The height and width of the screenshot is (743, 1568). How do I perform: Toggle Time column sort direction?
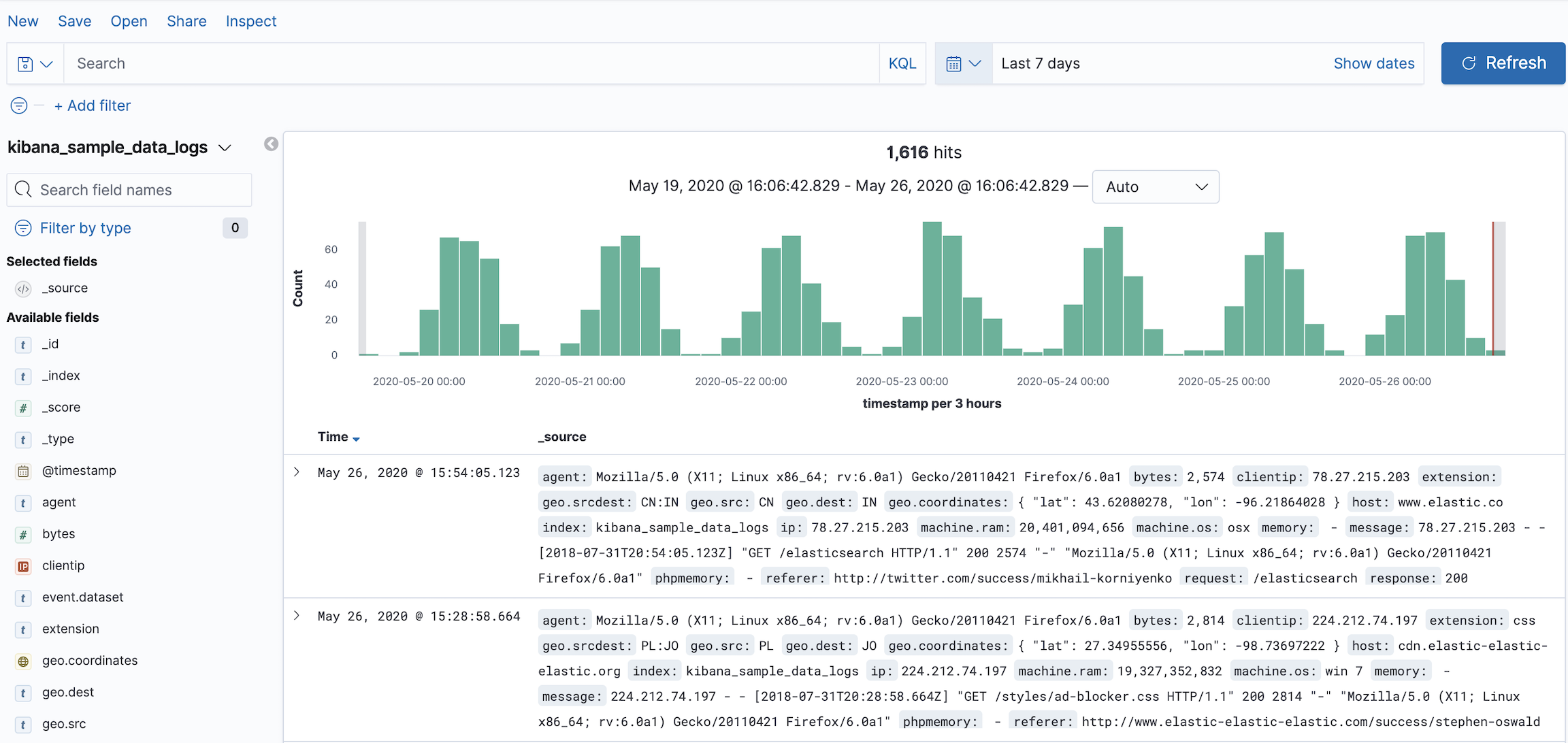(x=356, y=439)
